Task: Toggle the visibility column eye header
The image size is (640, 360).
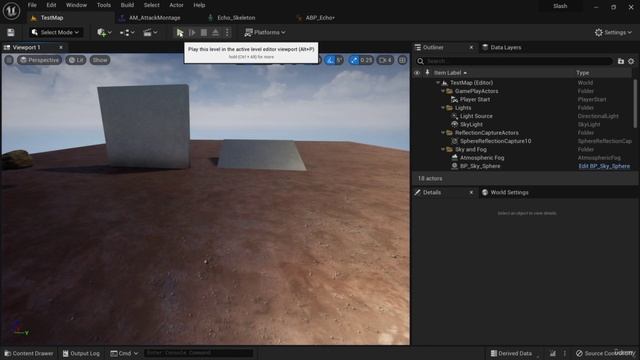Action: pos(417,73)
